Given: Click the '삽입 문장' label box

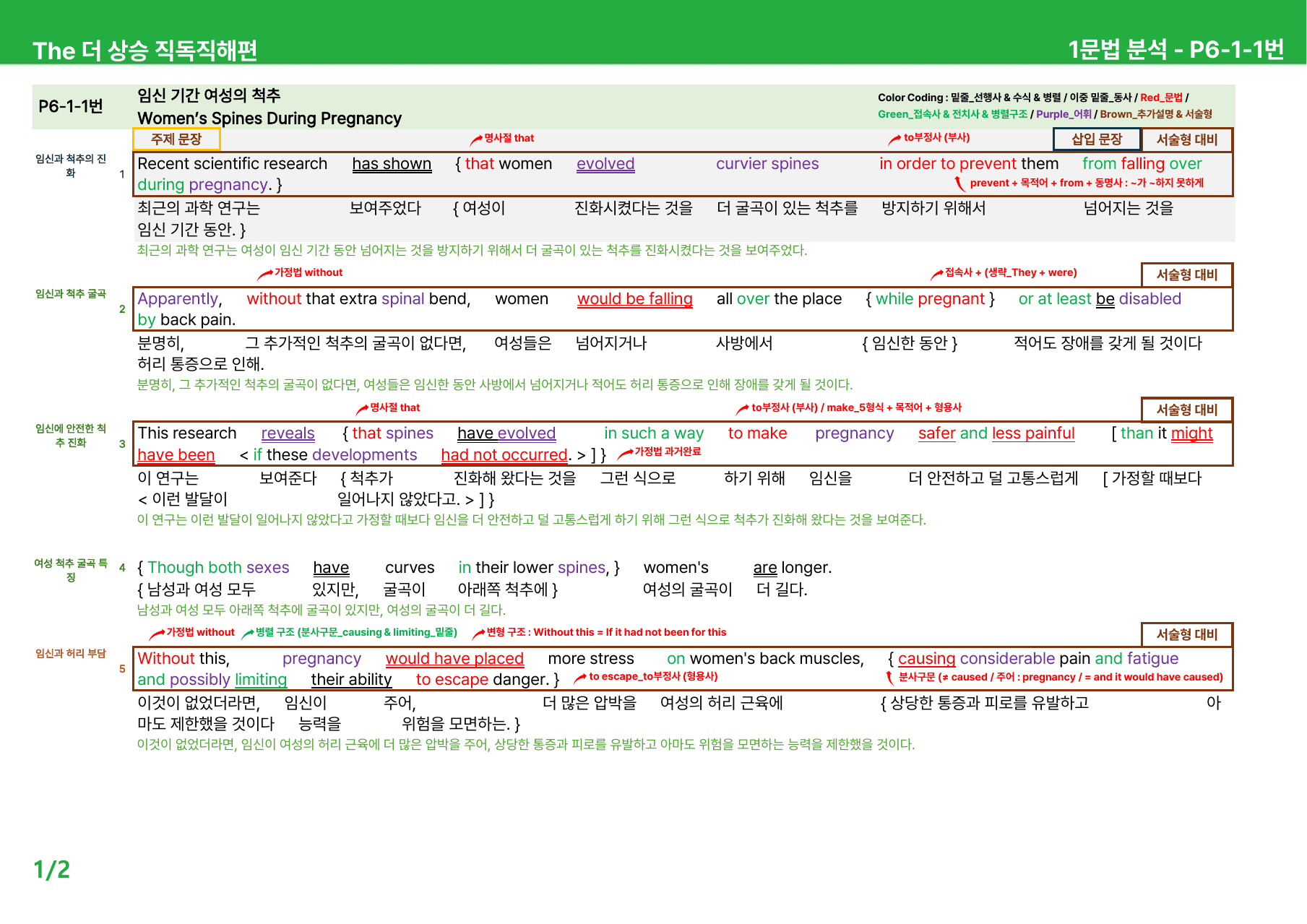Looking at the screenshot, I should click(x=1097, y=139).
